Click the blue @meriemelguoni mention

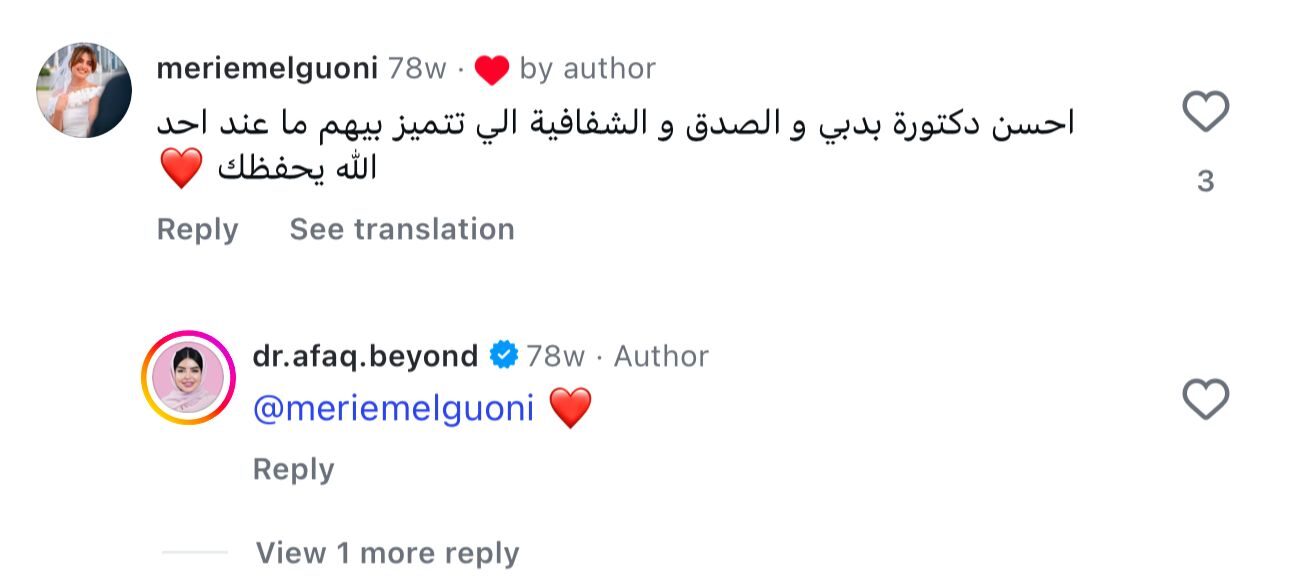[x=393, y=408]
